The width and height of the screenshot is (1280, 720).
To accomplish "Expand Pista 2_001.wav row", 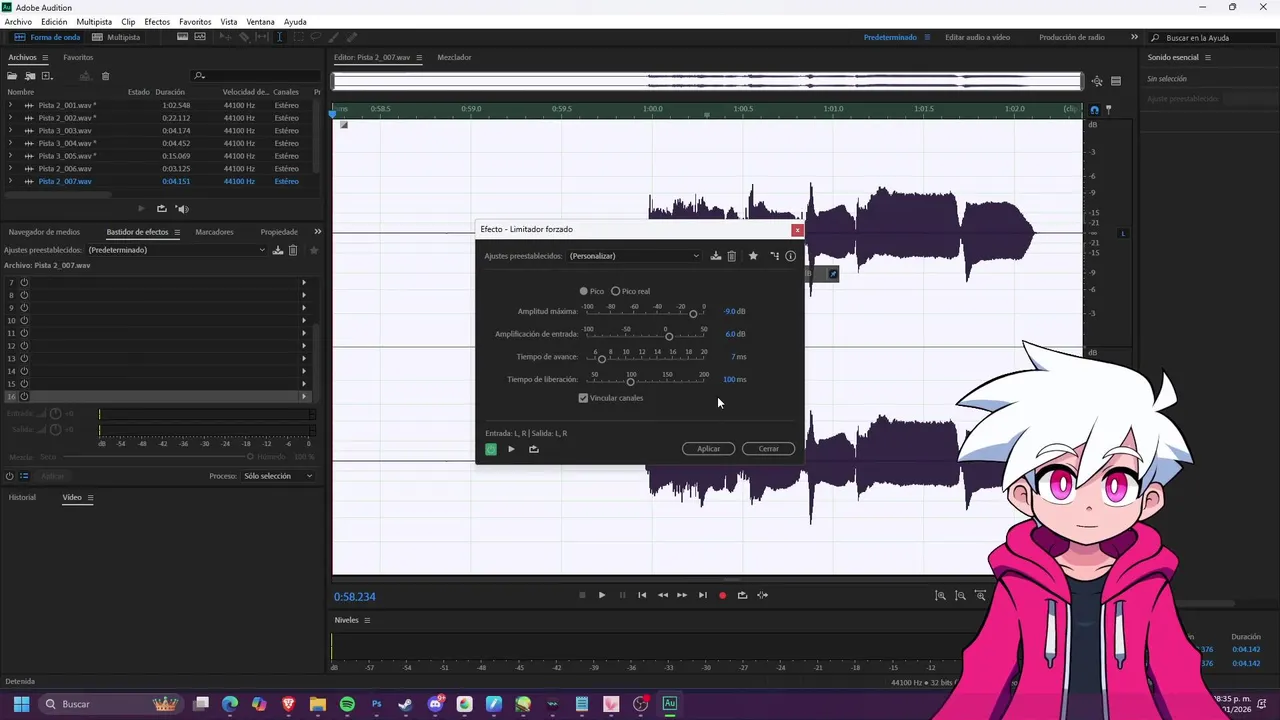I will [x=10, y=105].
